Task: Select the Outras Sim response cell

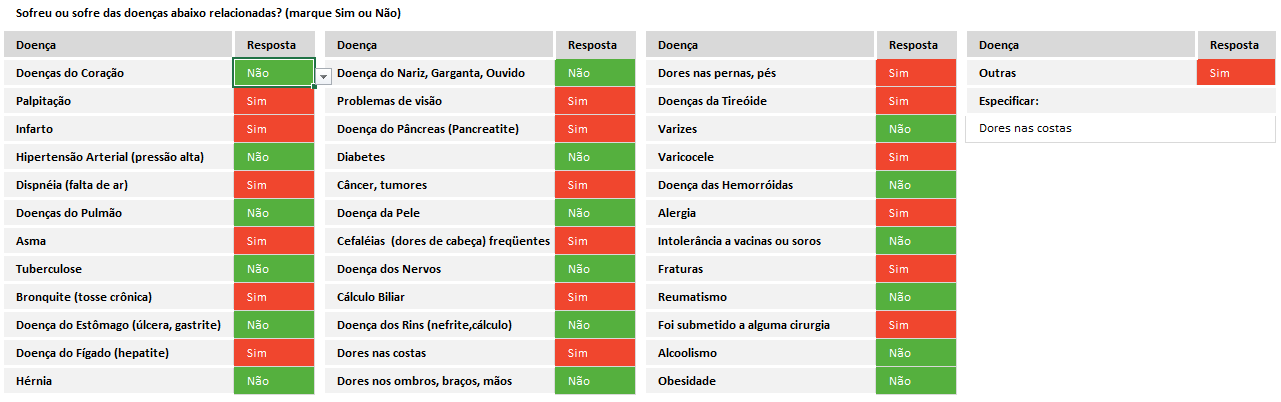Action: 1235,73
